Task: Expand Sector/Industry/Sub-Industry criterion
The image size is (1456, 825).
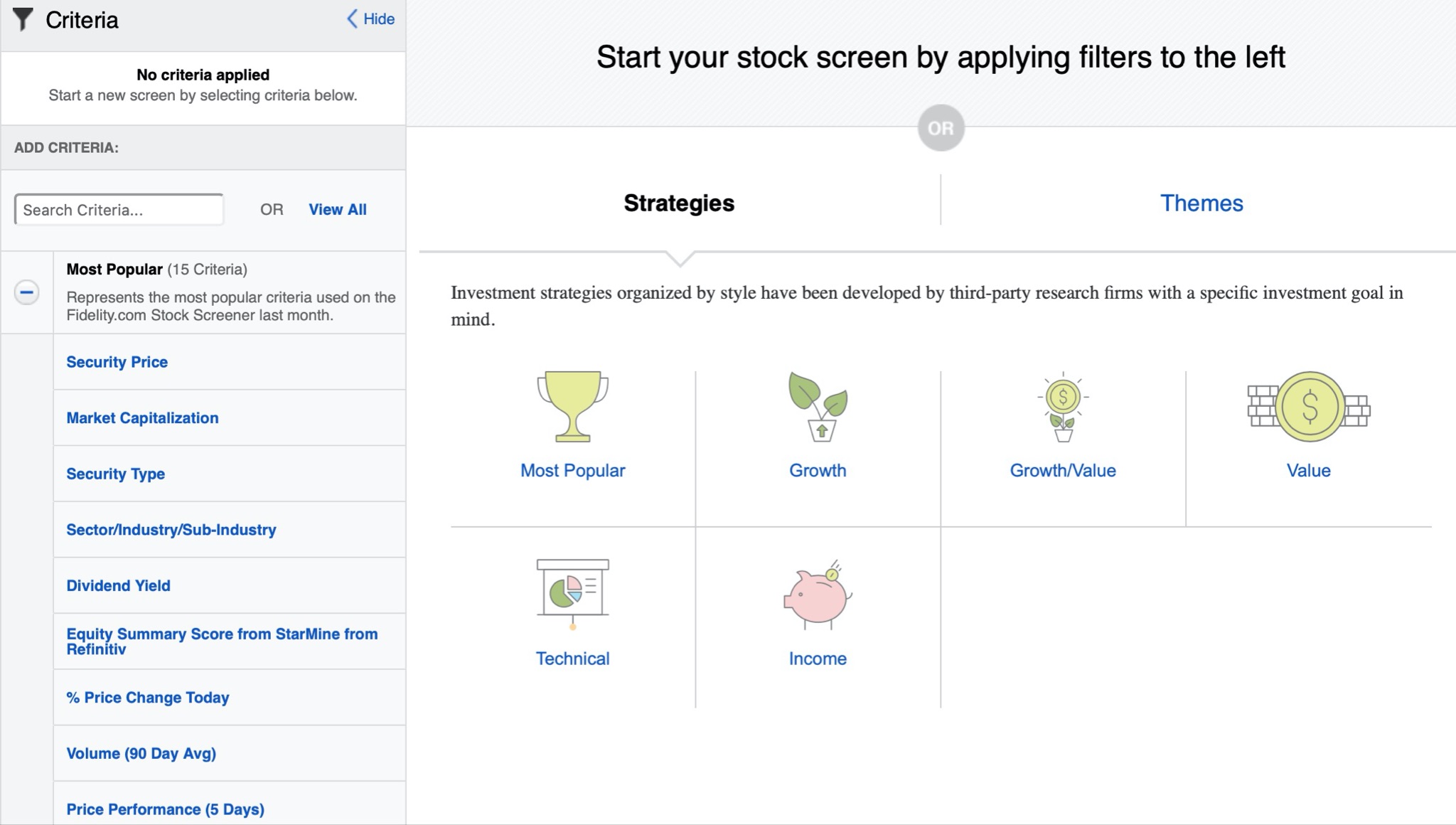Action: 171,530
